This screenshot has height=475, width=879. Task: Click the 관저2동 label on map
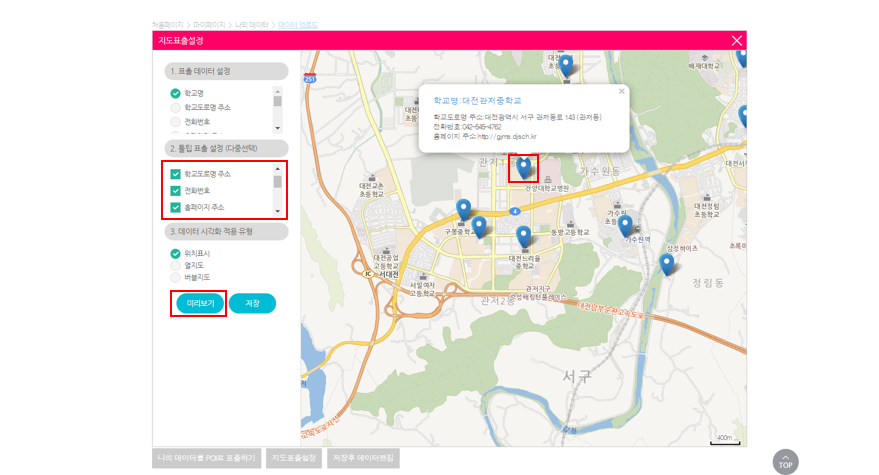point(497,301)
